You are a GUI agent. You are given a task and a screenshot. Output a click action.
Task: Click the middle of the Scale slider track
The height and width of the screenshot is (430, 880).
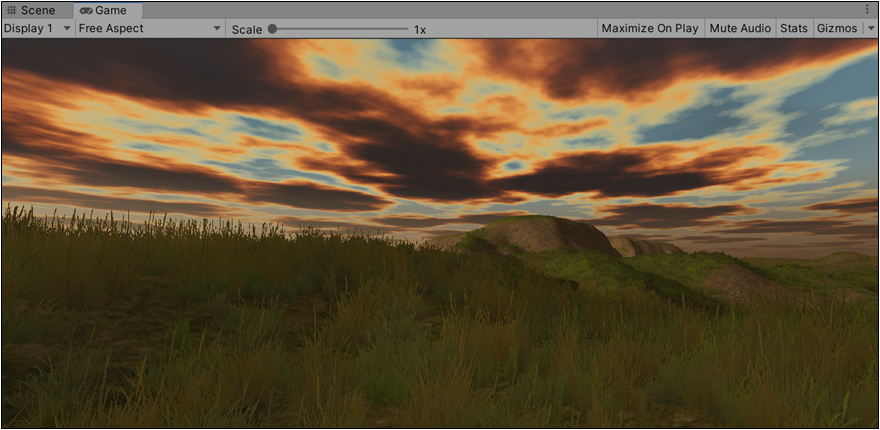pos(340,29)
